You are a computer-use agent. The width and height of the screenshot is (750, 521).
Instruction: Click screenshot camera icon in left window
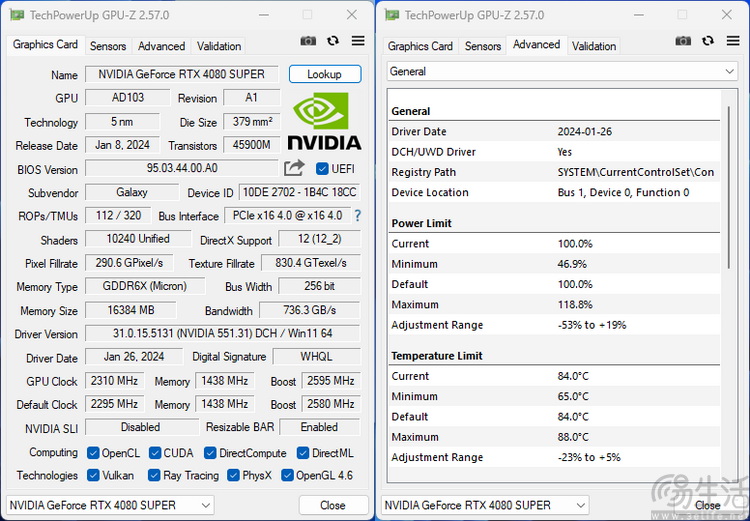[x=308, y=41]
